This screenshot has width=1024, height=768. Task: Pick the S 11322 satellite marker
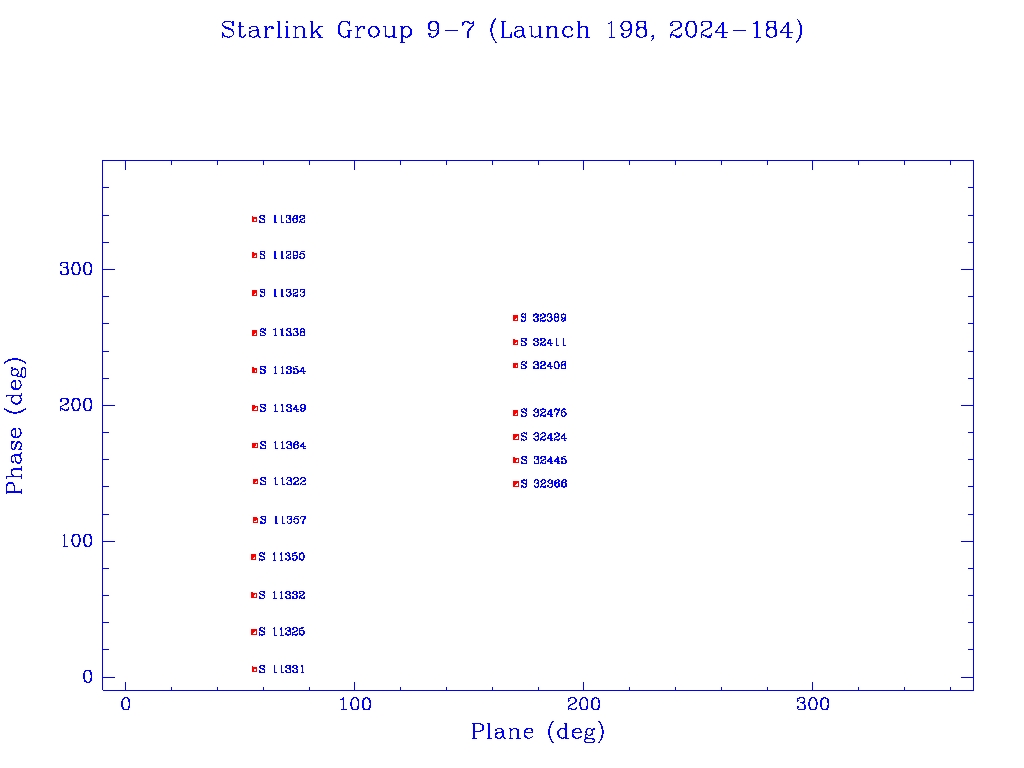(256, 481)
